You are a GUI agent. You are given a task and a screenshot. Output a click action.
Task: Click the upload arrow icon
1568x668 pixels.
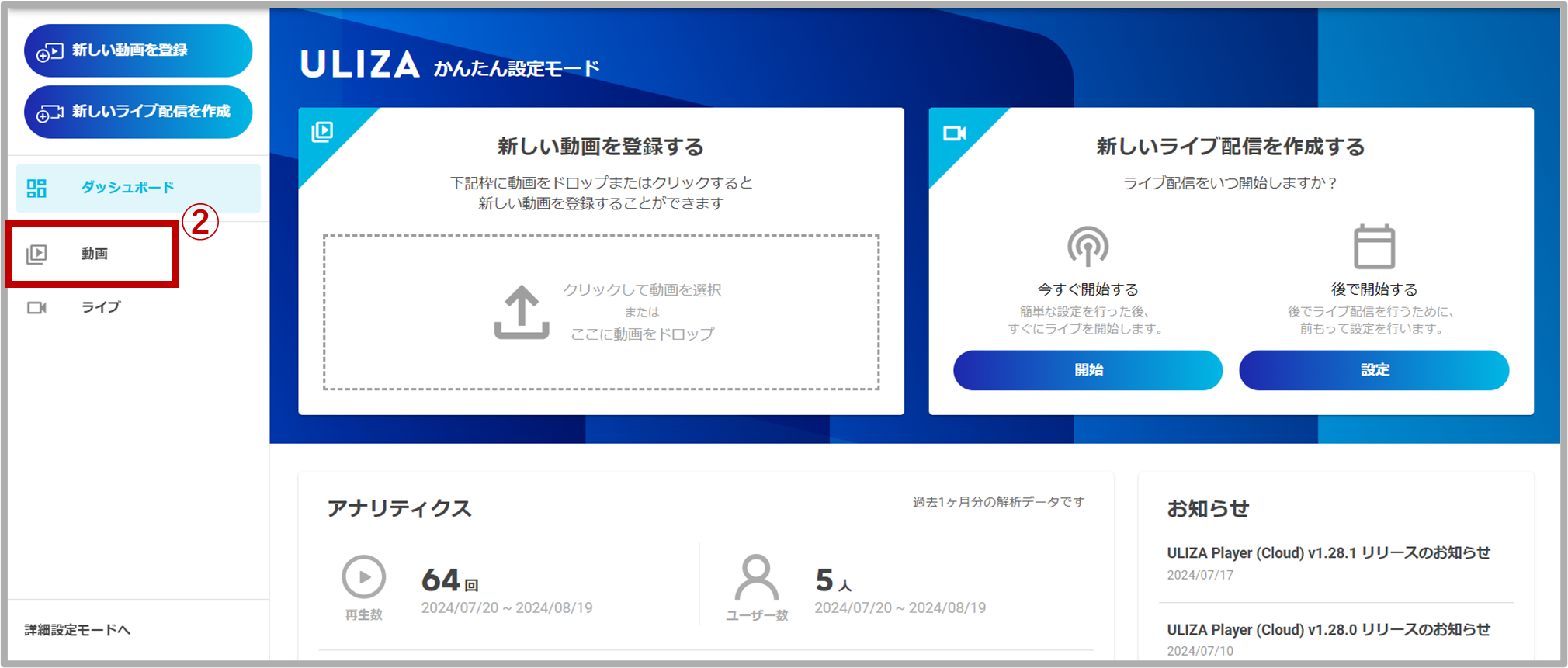coord(522,312)
